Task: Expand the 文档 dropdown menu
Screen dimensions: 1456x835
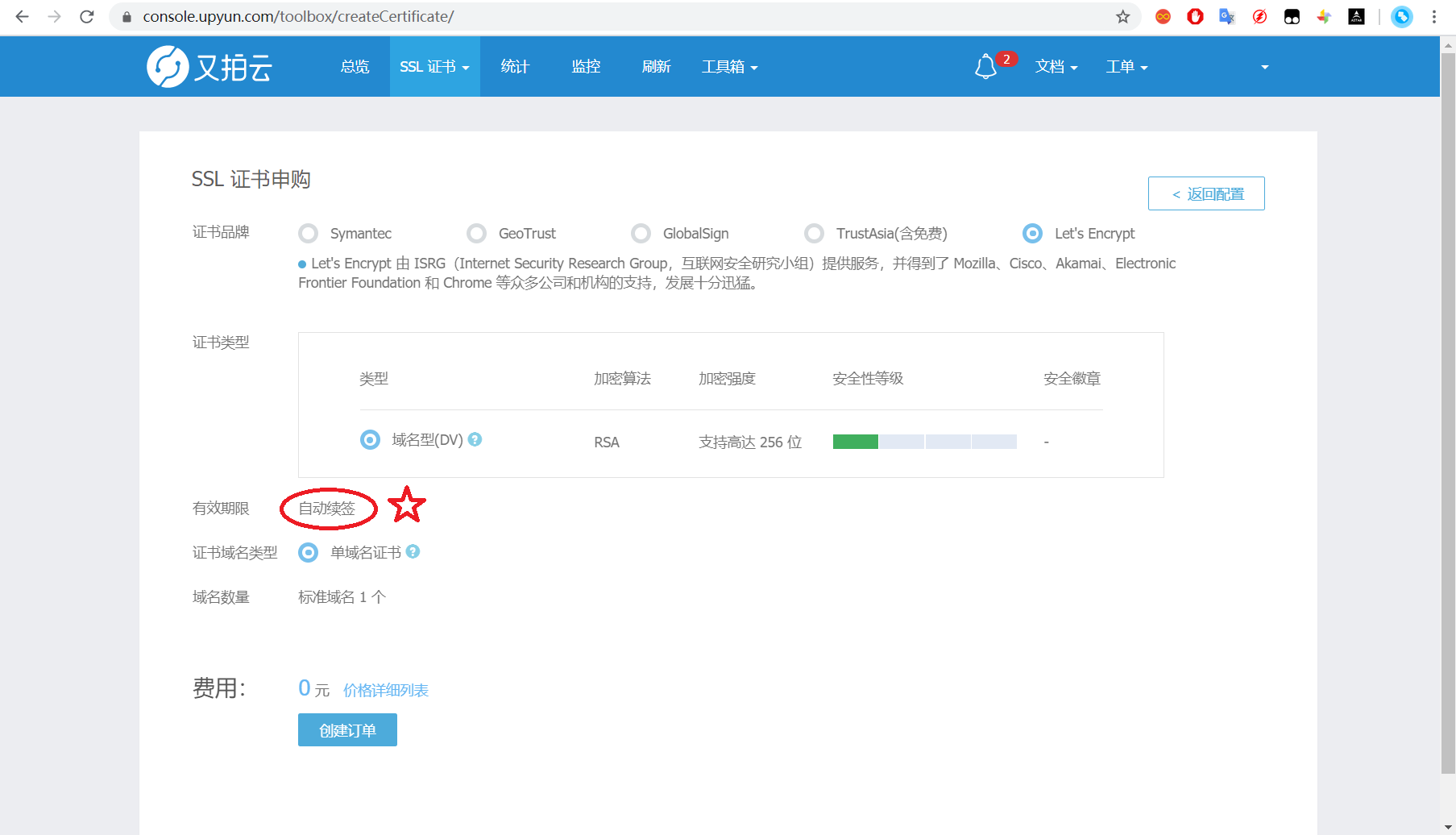Action: pyautogui.click(x=1056, y=67)
